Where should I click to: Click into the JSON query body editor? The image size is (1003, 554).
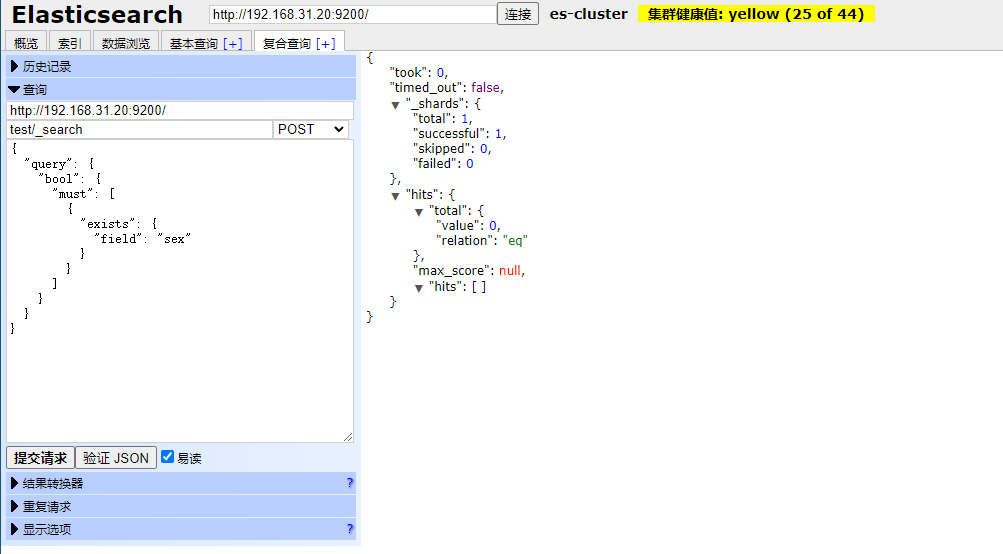click(x=180, y=291)
